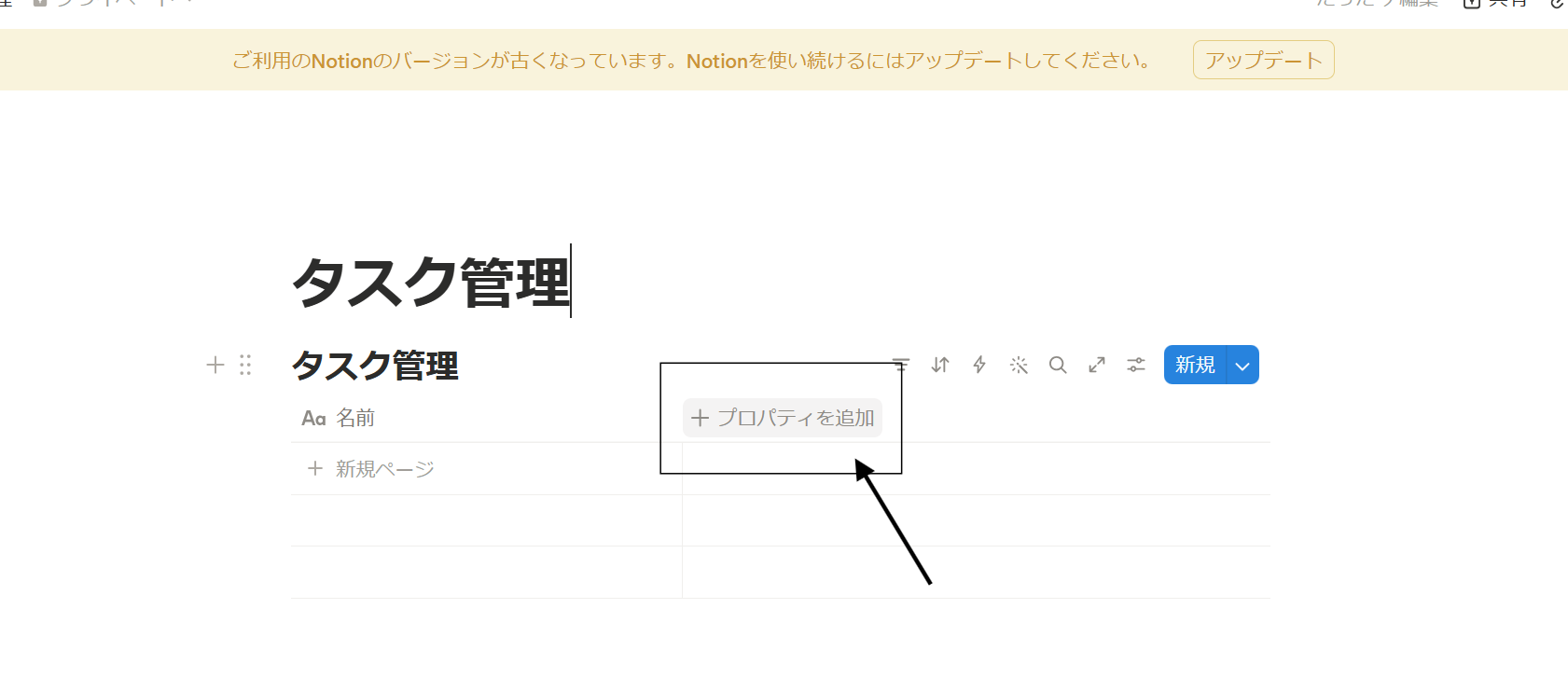The image size is (1568, 678).
Task: Open database full page with expand arrows icon
Action: coord(1097,365)
